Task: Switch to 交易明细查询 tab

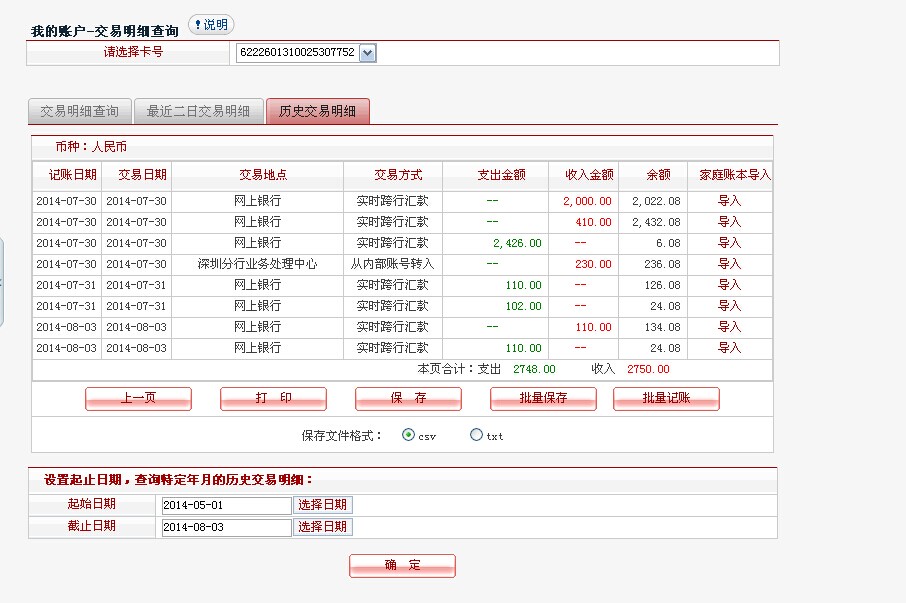Action: click(x=79, y=111)
